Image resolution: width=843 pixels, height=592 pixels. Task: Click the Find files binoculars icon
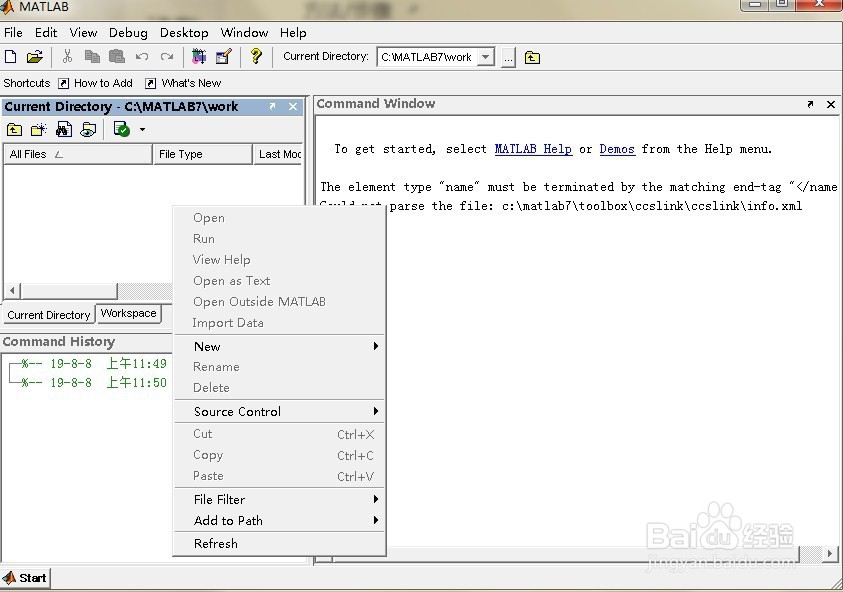click(64, 130)
